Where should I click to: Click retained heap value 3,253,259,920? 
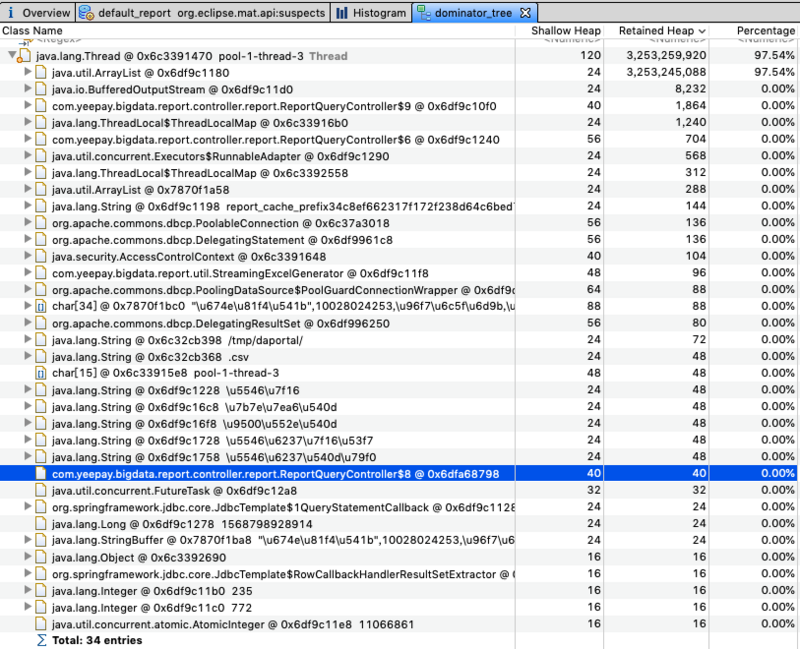[666, 56]
